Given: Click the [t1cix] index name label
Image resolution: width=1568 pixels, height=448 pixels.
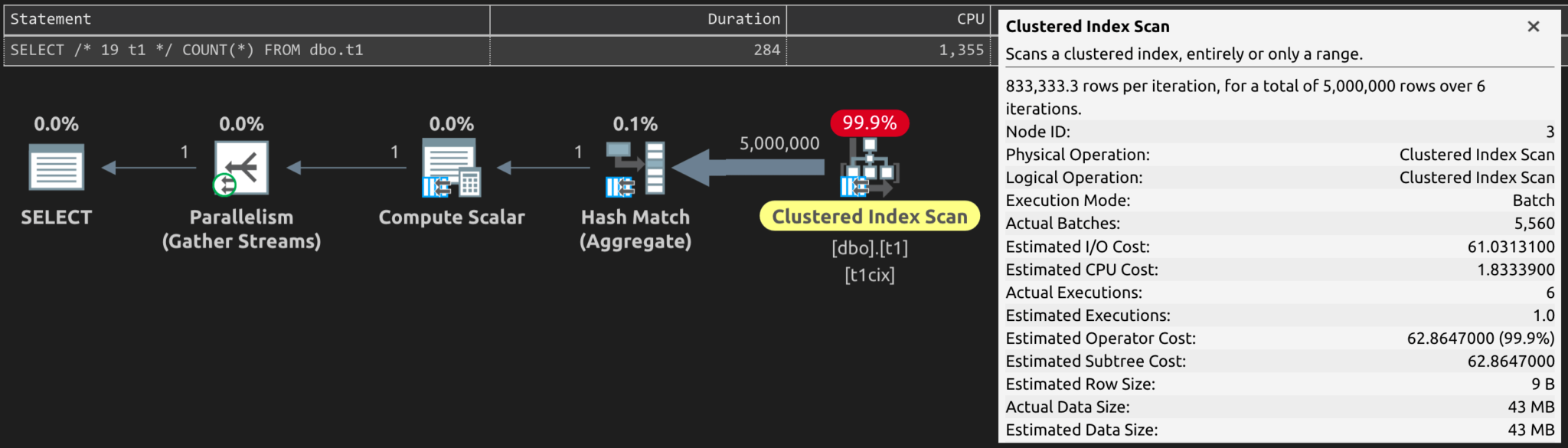Looking at the screenshot, I should point(869,275).
